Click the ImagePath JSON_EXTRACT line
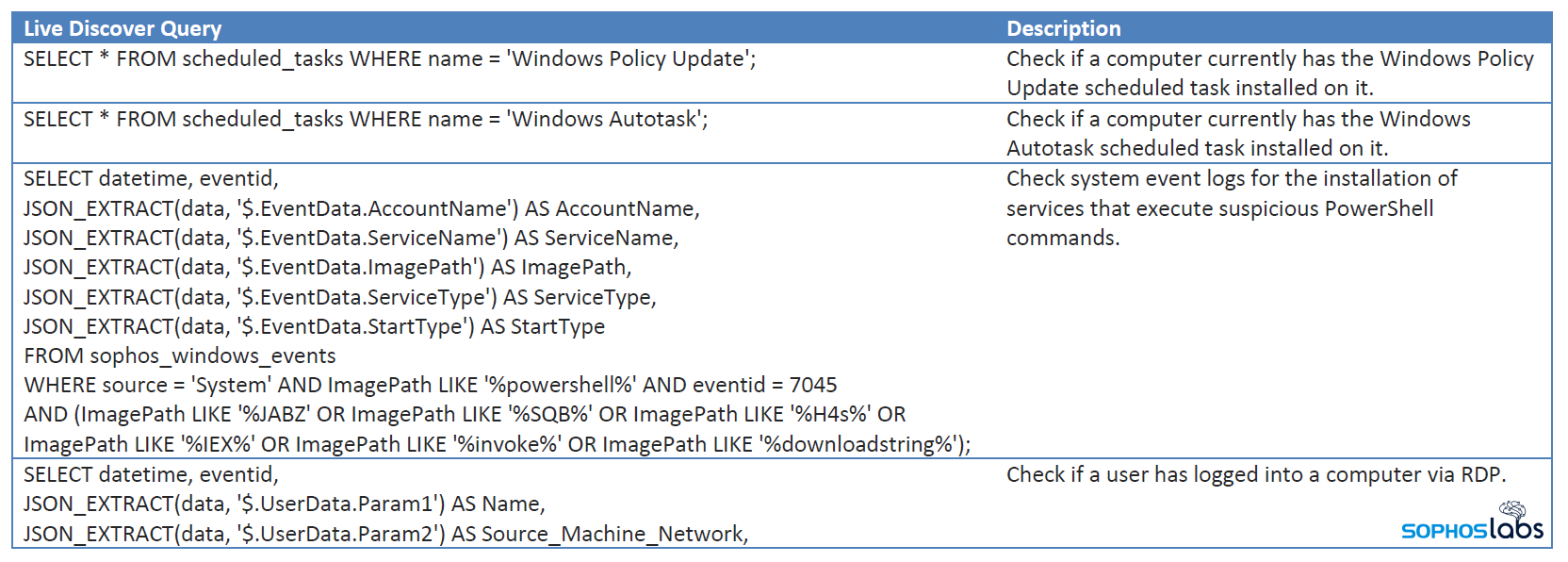The width and height of the screenshot is (1568, 562). [x=327, y=267]
